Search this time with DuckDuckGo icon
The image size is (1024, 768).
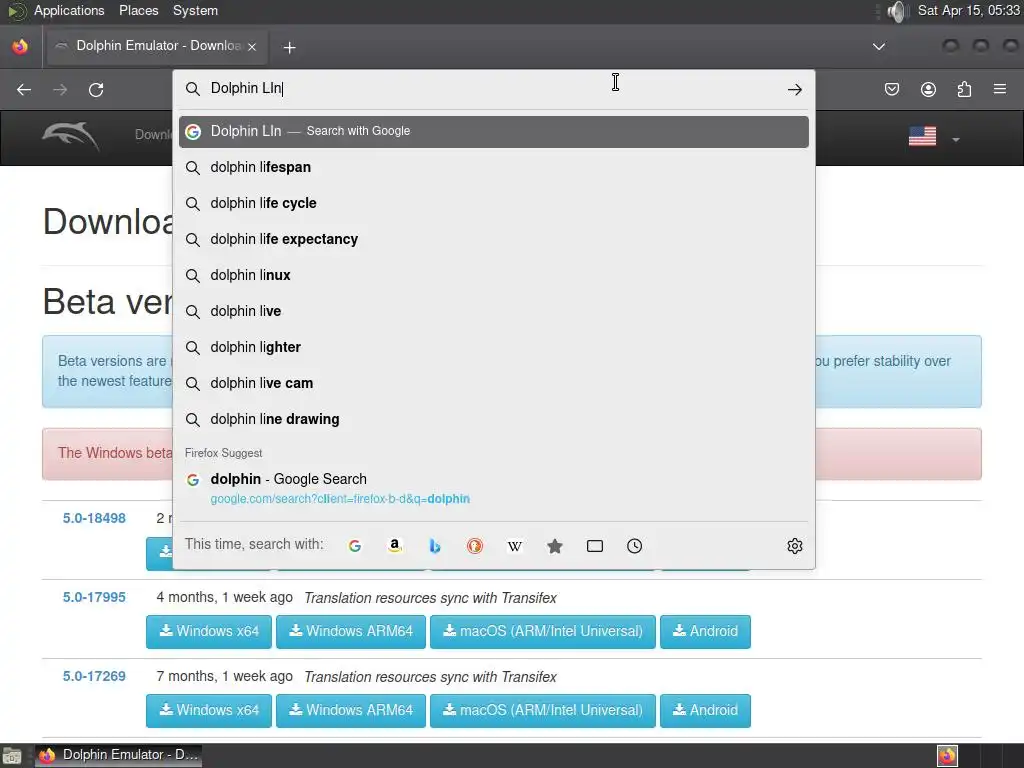click(475, 546)
